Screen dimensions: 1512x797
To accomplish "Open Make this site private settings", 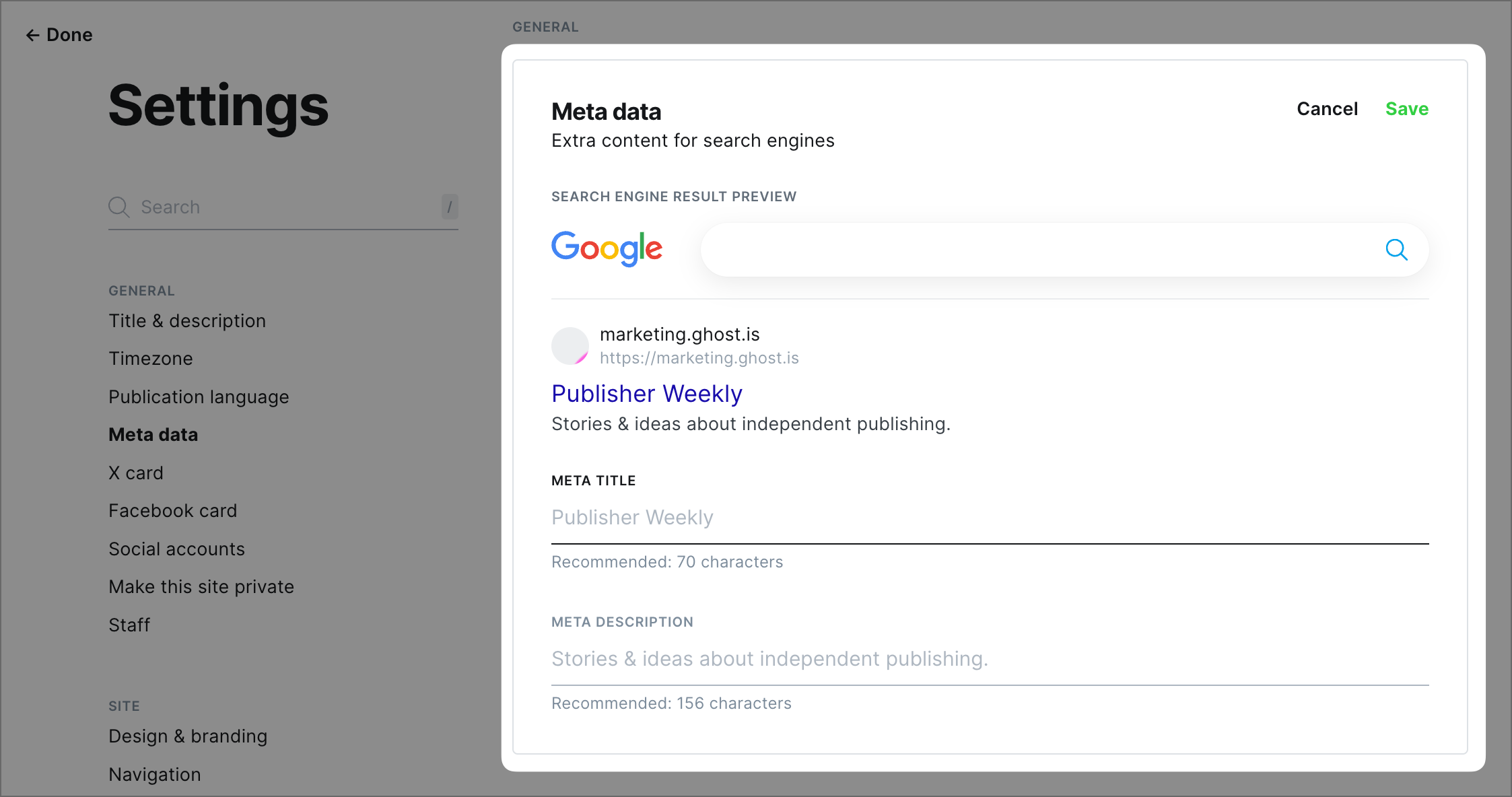I will coord(201,586).
